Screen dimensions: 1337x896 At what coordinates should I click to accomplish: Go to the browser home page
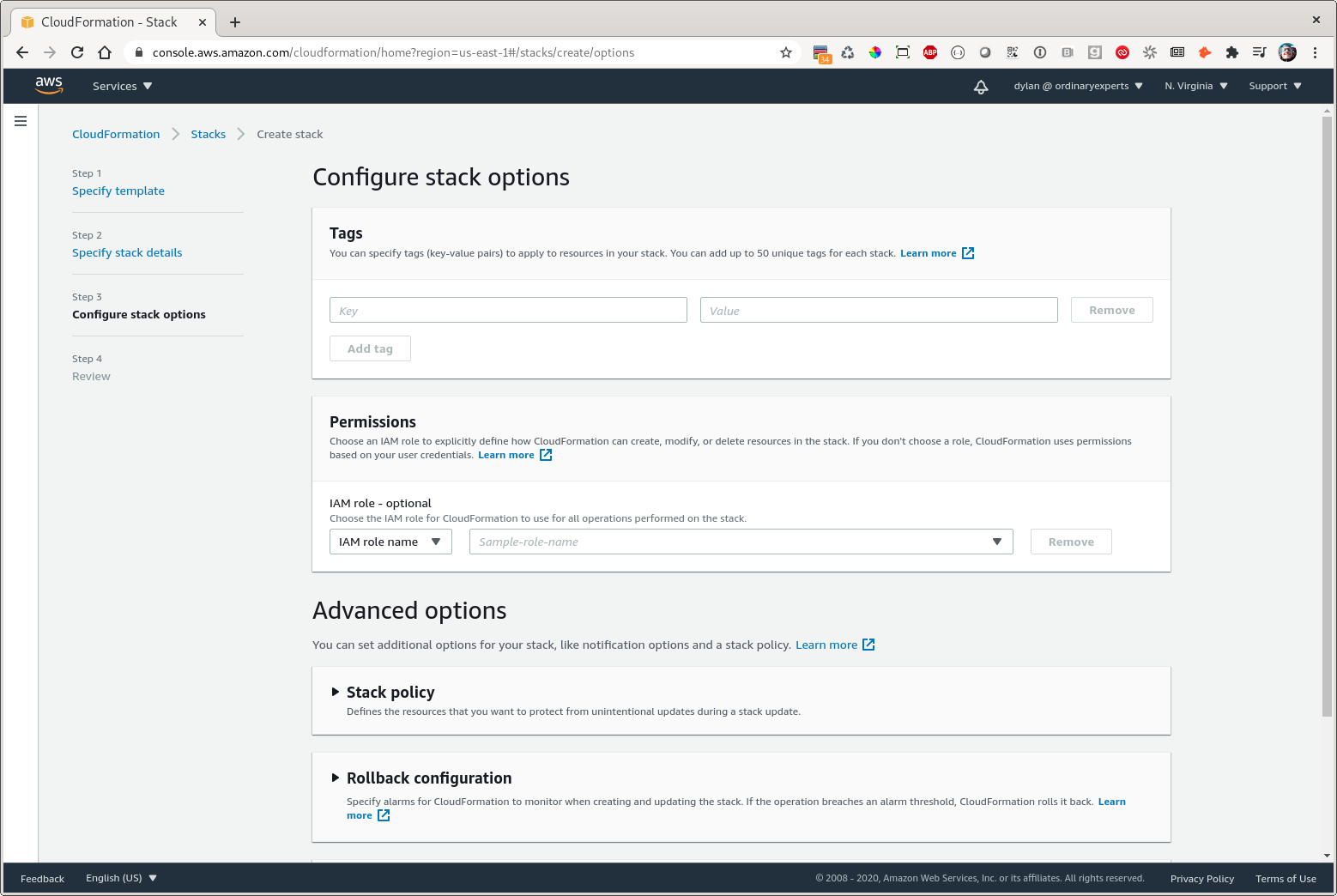pyautogui.click(x=105, y=52)
